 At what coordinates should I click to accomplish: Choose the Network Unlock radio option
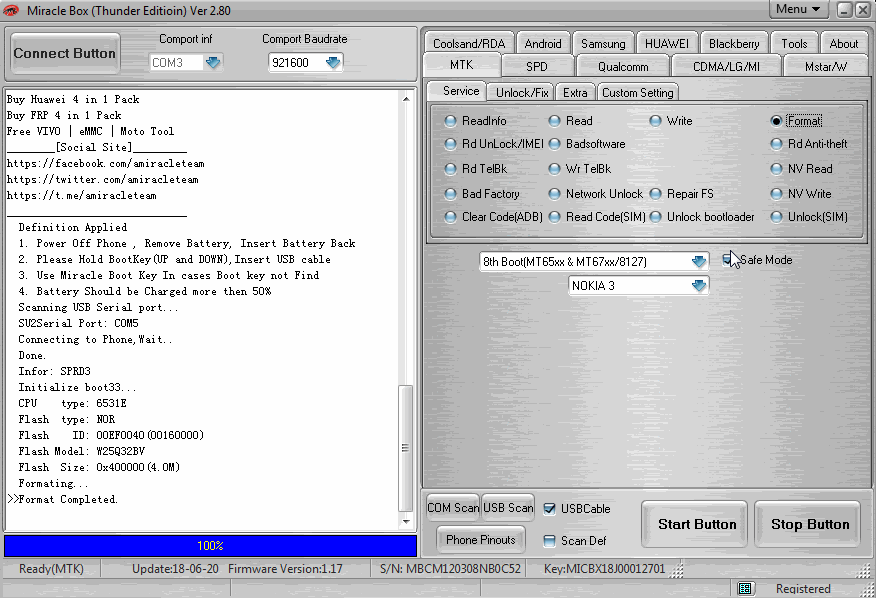click(555, 194)
